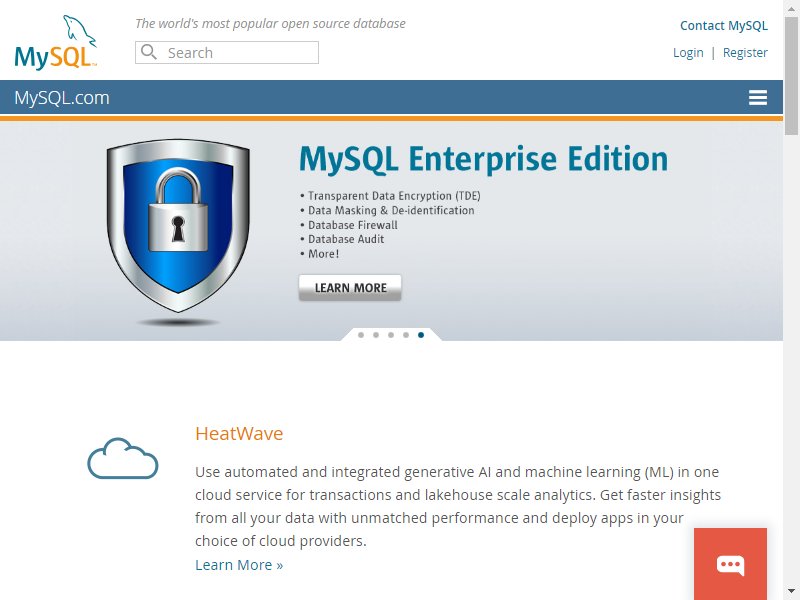This screenshot has width=800, height=600.
Task: Click 'Transparent Data Encryption (TDE)' bullet
Action: [x=394, y=196]
